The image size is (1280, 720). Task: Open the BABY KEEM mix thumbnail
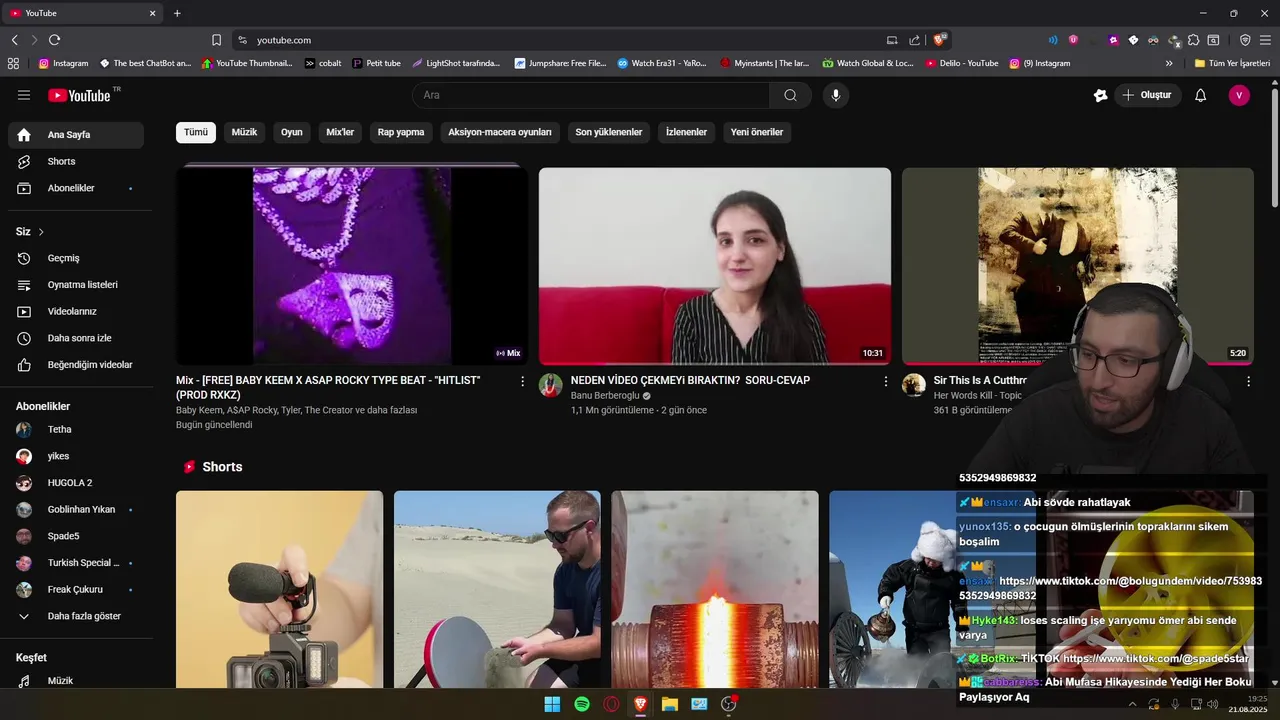tap(352, 265)
